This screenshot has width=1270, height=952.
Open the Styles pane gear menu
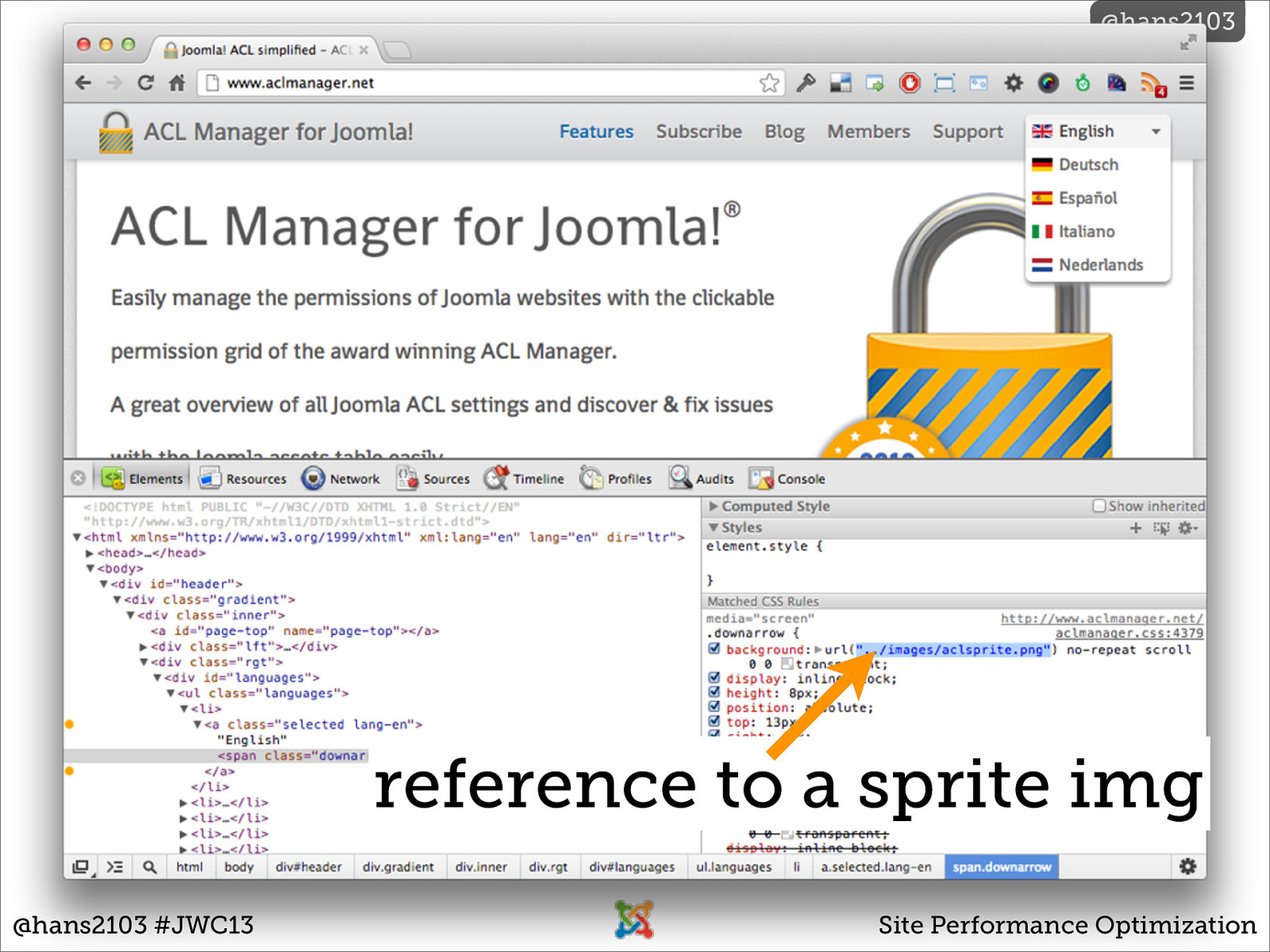(1187, 528)
